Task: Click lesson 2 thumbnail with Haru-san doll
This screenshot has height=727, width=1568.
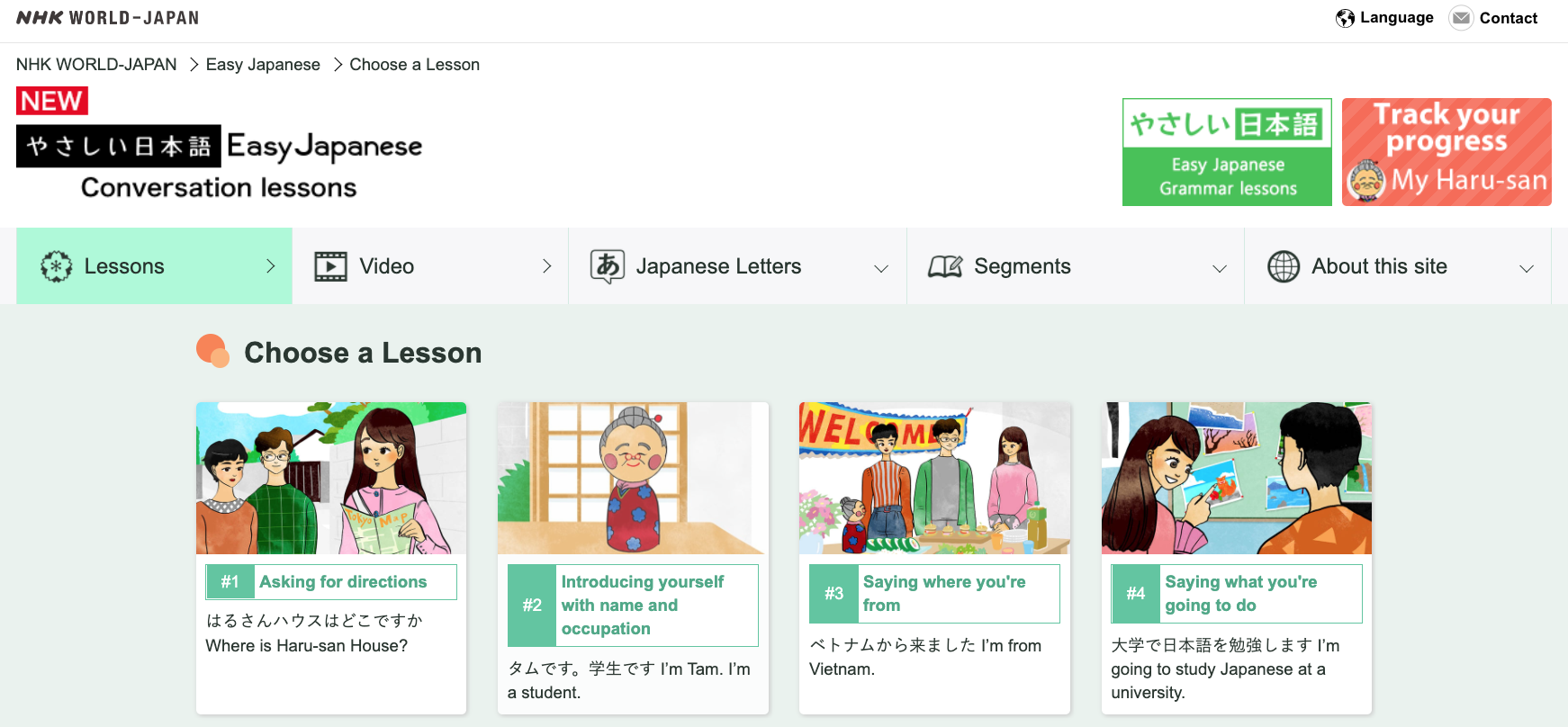Action: pos(633,478)
